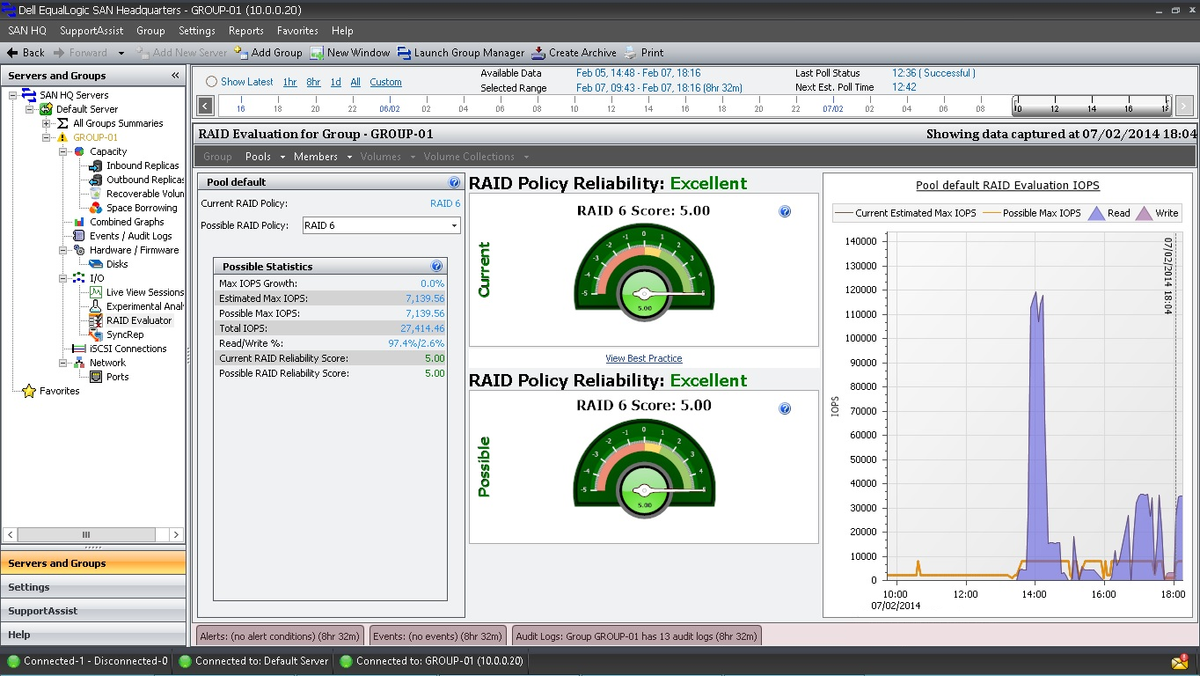
Task: Click the Print toolbar icon
Action: (631, 53)
